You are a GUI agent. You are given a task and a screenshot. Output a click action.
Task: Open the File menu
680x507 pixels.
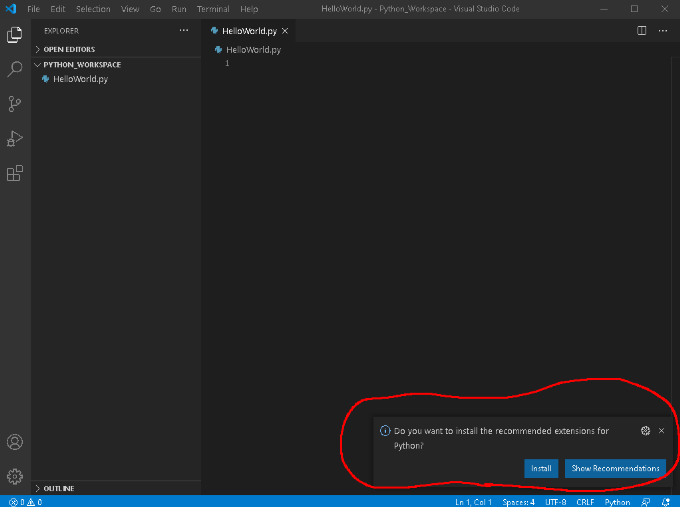pyautogui.click(x=33, y=9)
